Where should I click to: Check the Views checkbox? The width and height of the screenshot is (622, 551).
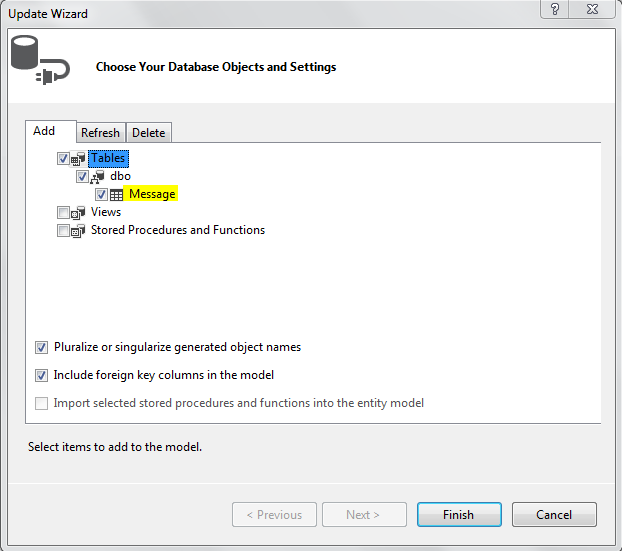pos(64,213)
